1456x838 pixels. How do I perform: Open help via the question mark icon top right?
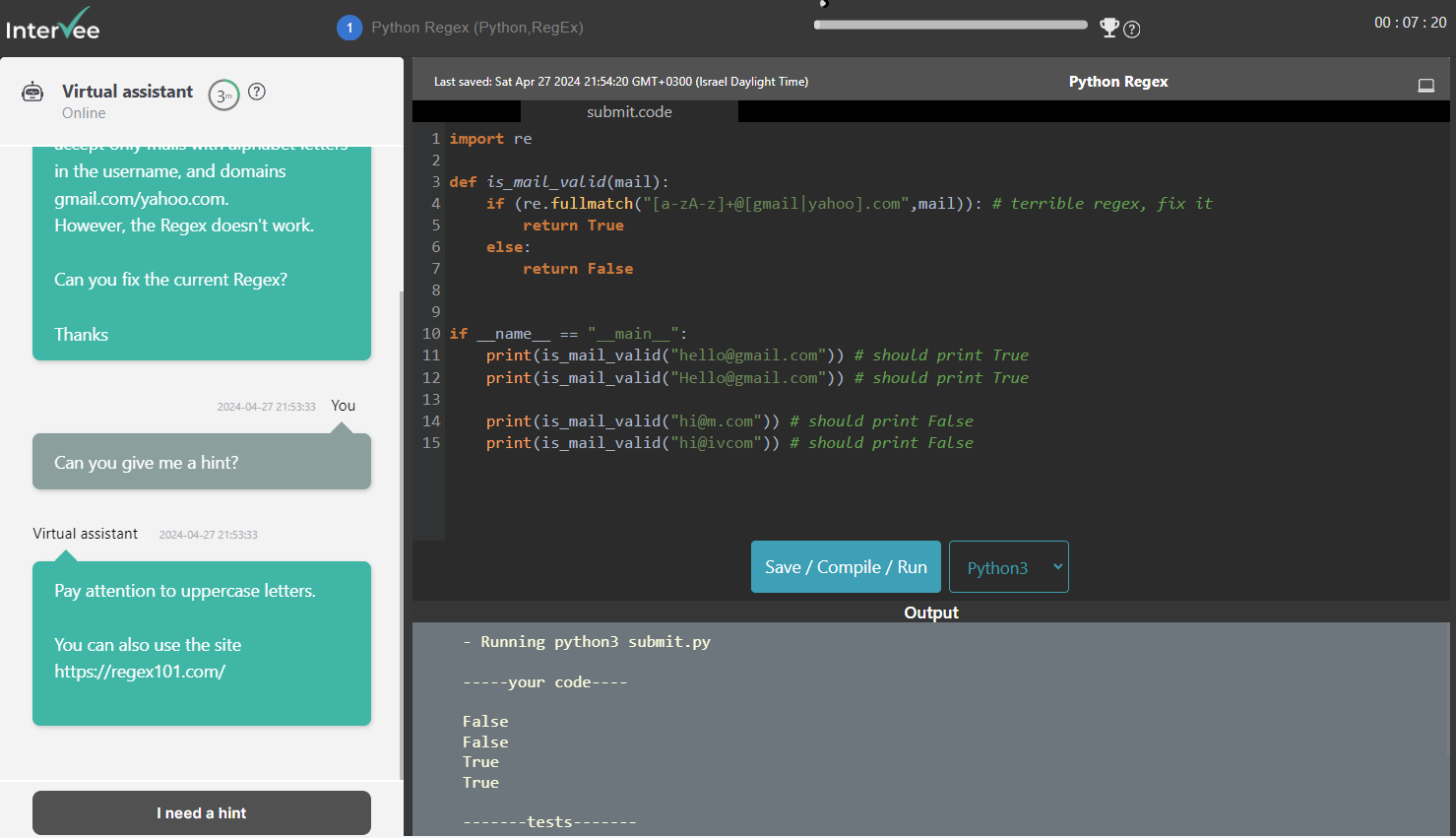[x=1130, y=30]
